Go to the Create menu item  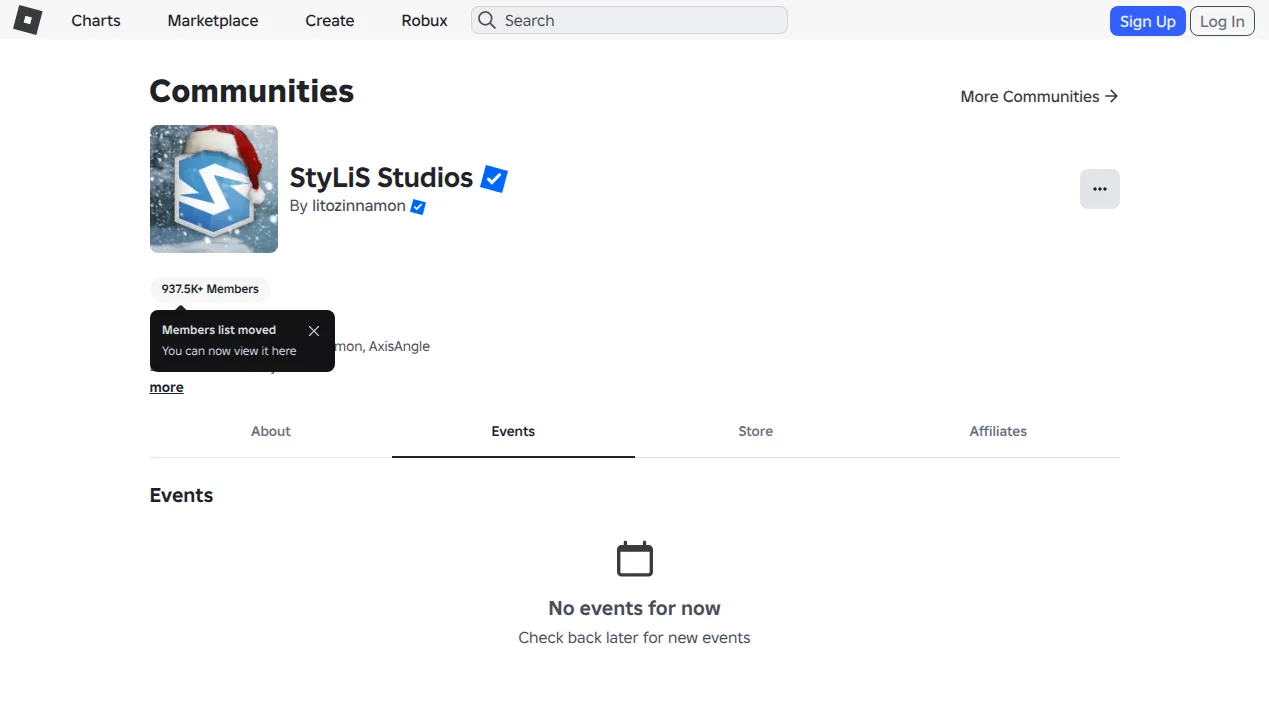(330, 20)
